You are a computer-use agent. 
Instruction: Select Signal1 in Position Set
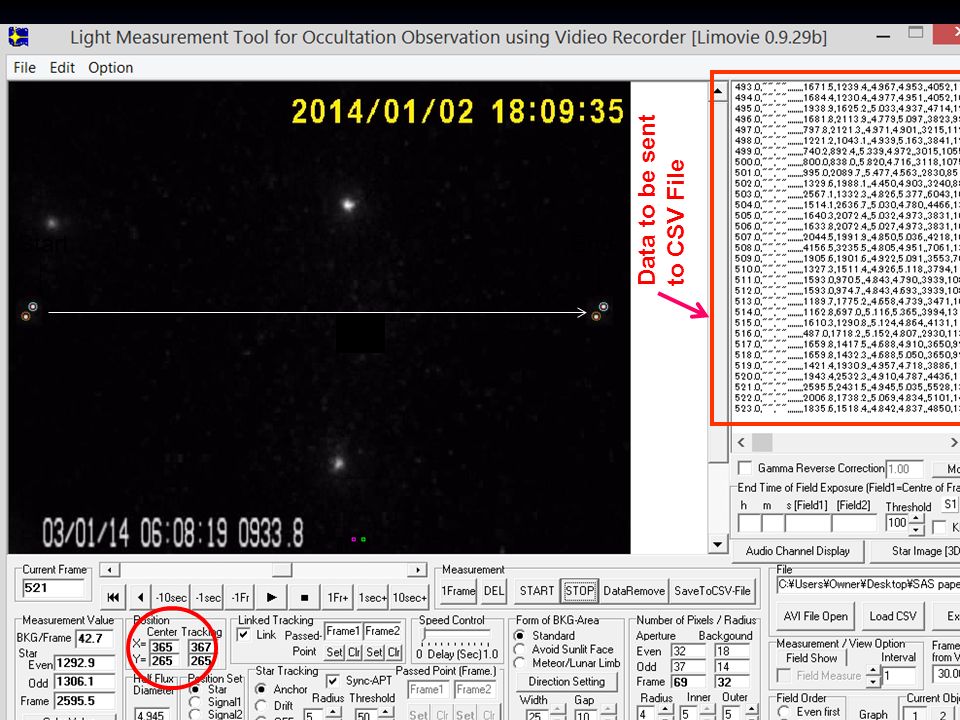pyautogui.click(x=195, y=702)
